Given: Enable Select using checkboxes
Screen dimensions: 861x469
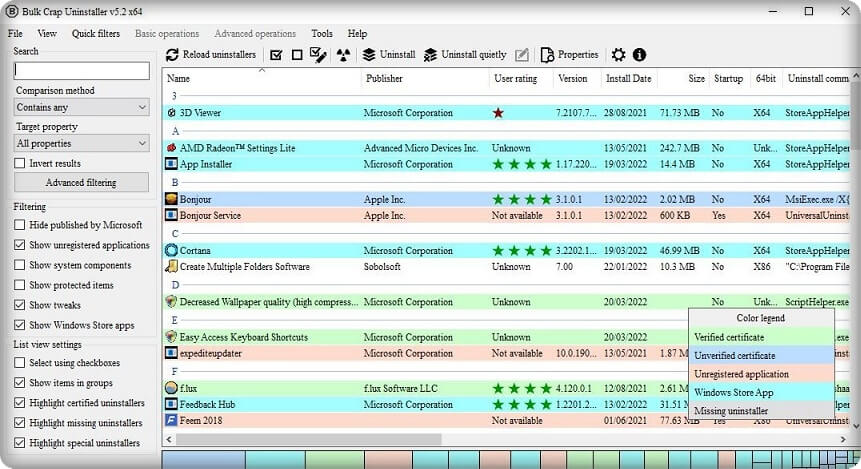Looking at the screenshot, I should tap(20, 362).
